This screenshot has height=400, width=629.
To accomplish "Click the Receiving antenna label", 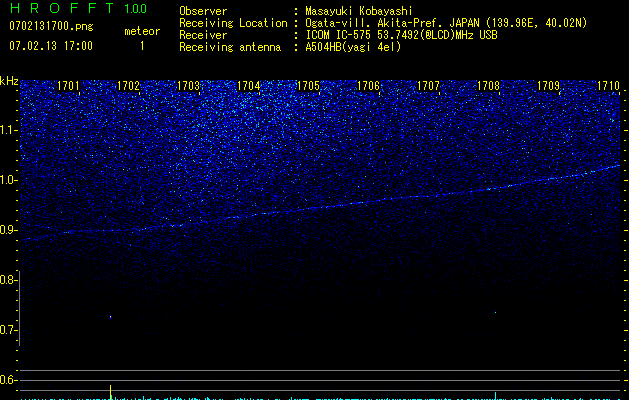I will coord(230,47).
